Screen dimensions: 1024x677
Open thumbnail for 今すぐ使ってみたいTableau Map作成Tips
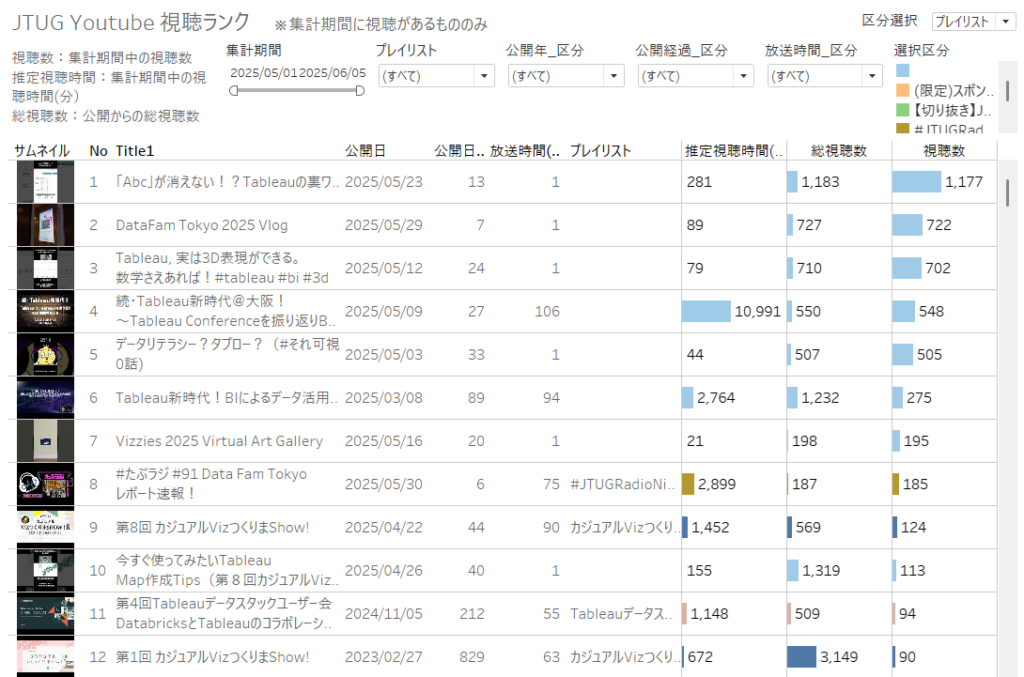(x=45, y=571)
